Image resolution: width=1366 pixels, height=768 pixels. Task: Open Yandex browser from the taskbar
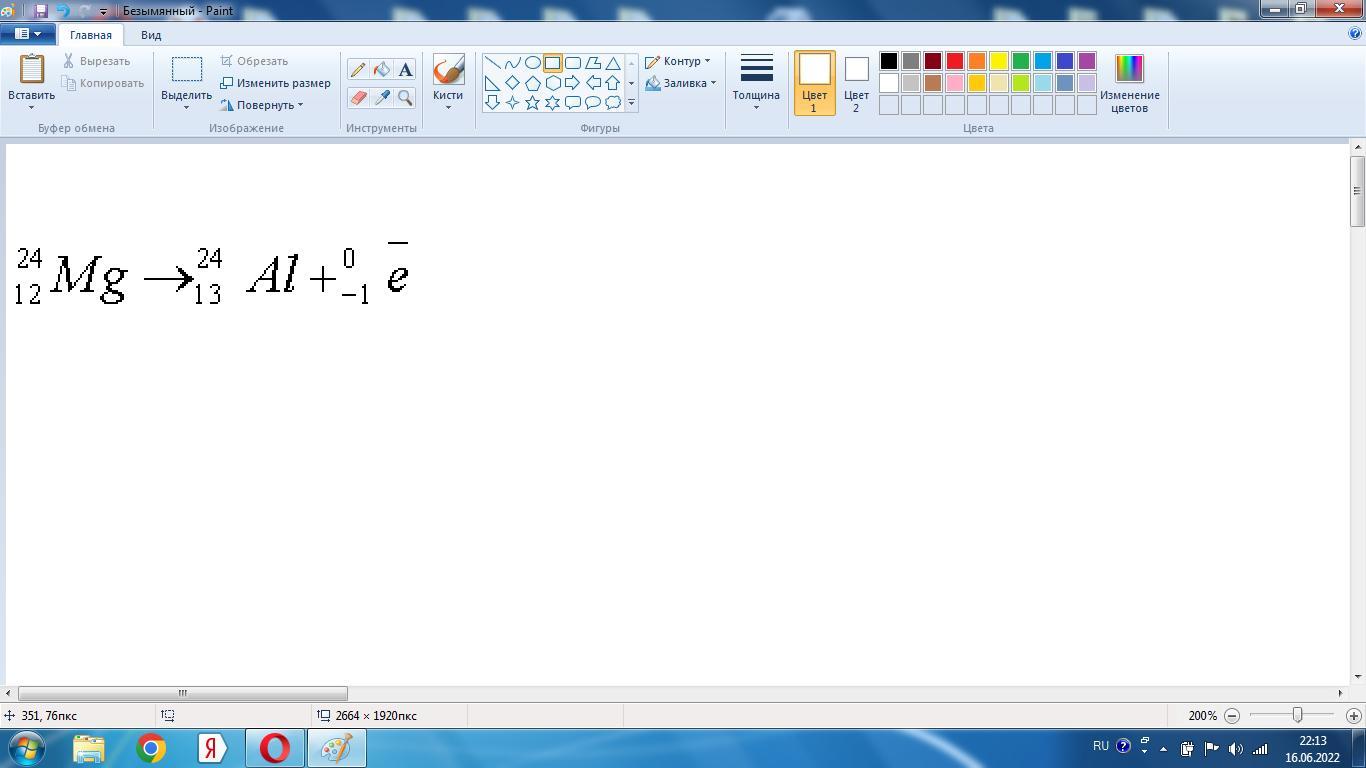point(212,748)
